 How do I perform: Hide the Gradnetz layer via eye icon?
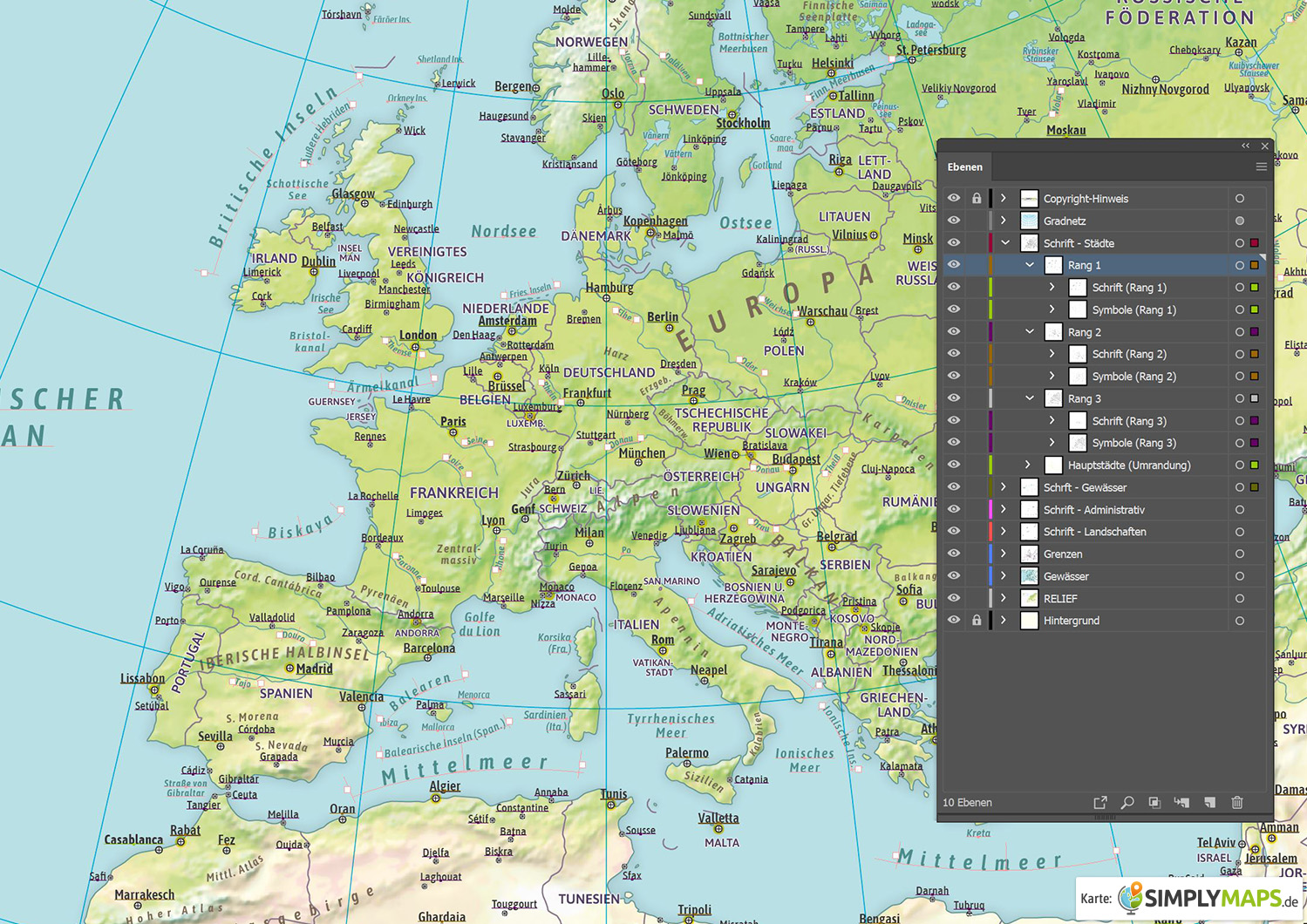954,221
